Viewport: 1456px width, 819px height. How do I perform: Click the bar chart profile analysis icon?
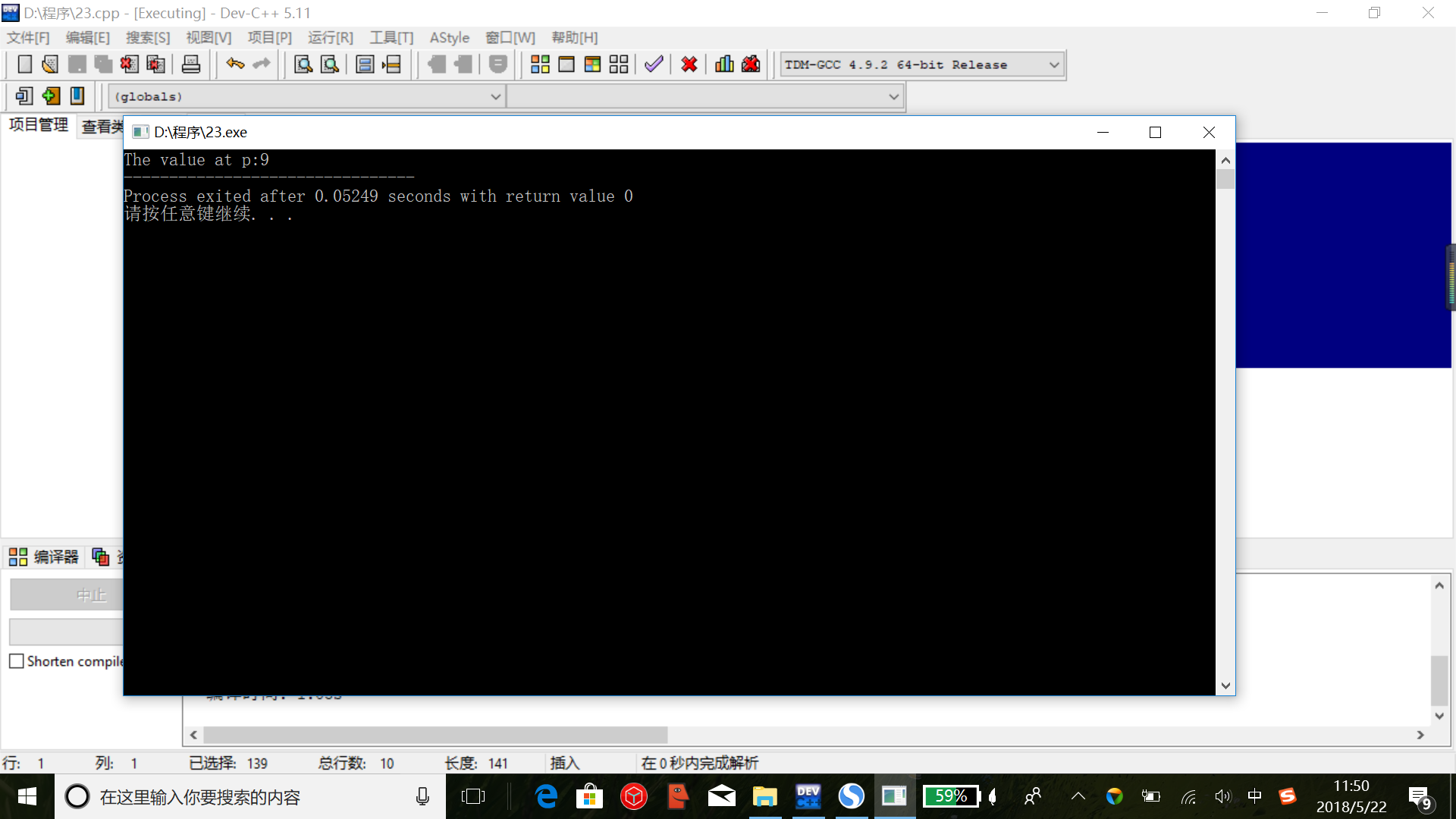tap(724, 64)
